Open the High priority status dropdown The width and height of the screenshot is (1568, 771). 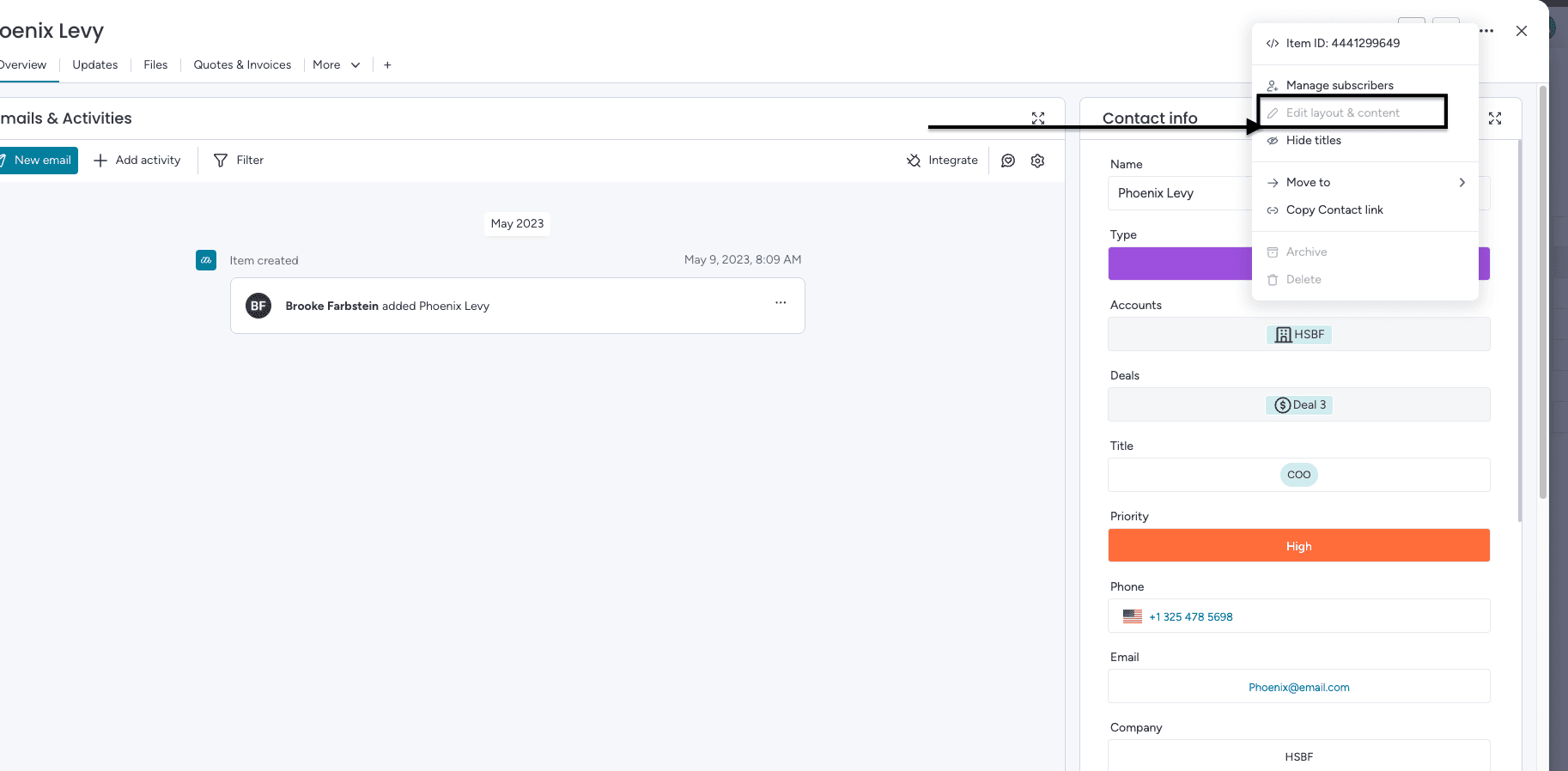(1298, 546)
